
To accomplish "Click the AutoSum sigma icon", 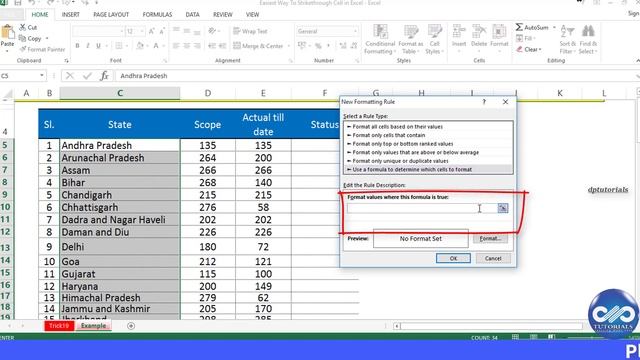I will tap(519, 27).
